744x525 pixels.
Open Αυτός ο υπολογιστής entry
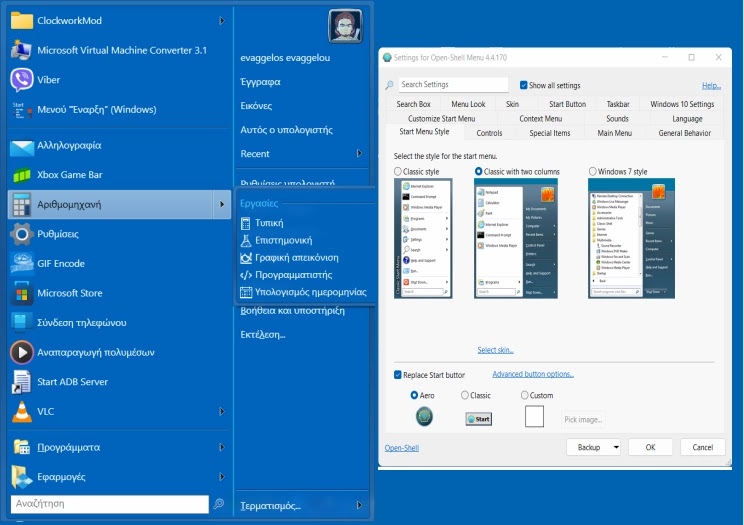pyautogui.click(x=287, y=130)
